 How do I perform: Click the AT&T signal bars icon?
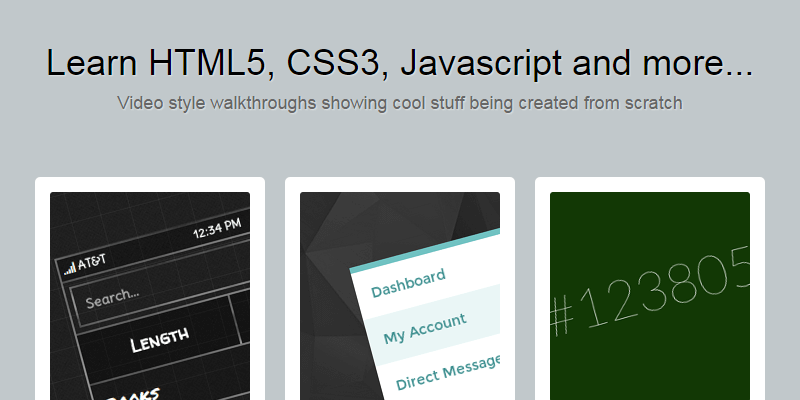(70, 268)
